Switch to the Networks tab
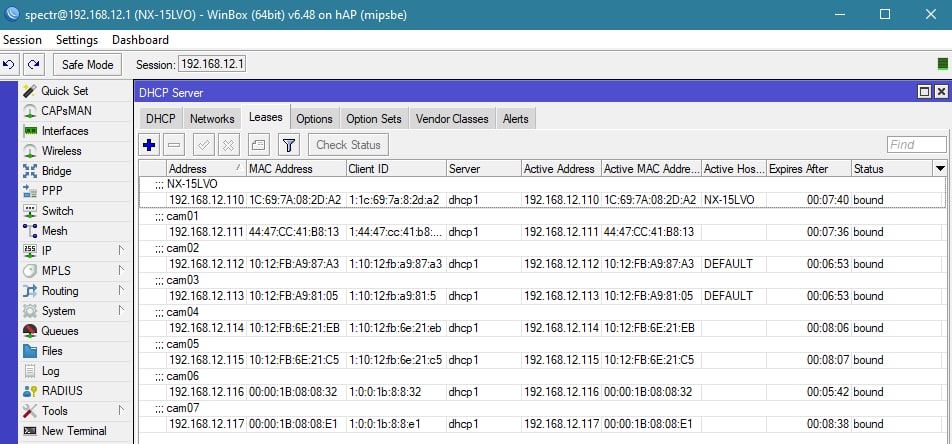This screenshot has width=952, height=444. pos(212,119)
